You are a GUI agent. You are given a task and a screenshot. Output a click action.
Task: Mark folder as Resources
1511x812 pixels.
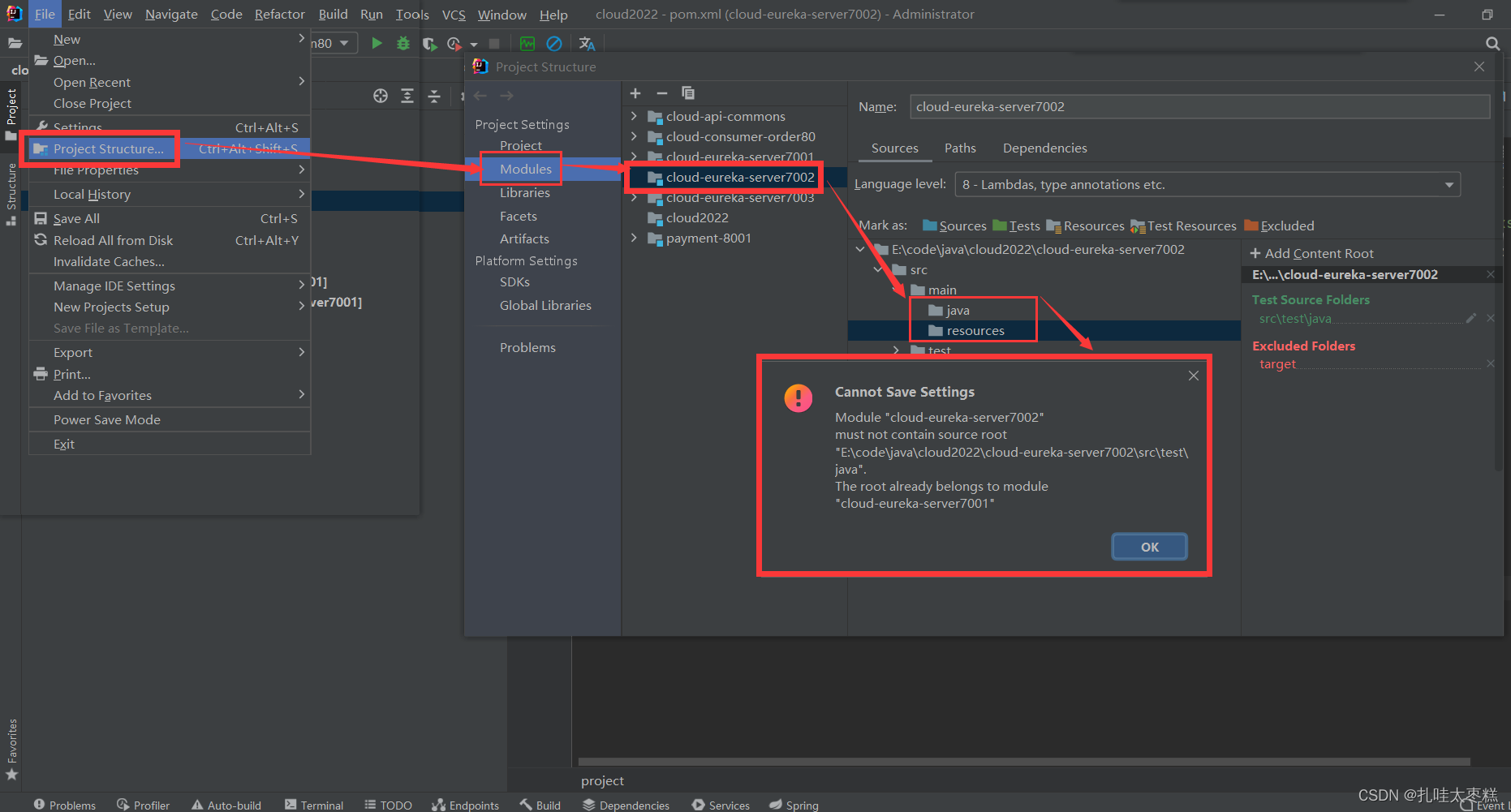click(1085, 226)
